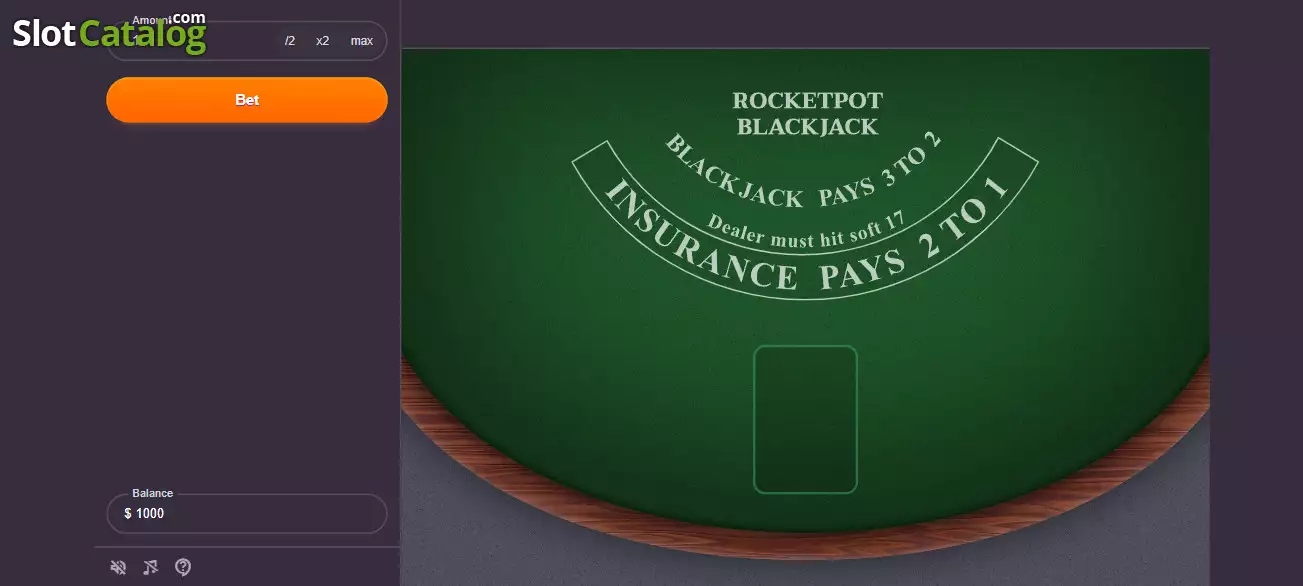Click the $ 1000 balance value
This screenshot has height=586, width=1303.
(144, 513)
